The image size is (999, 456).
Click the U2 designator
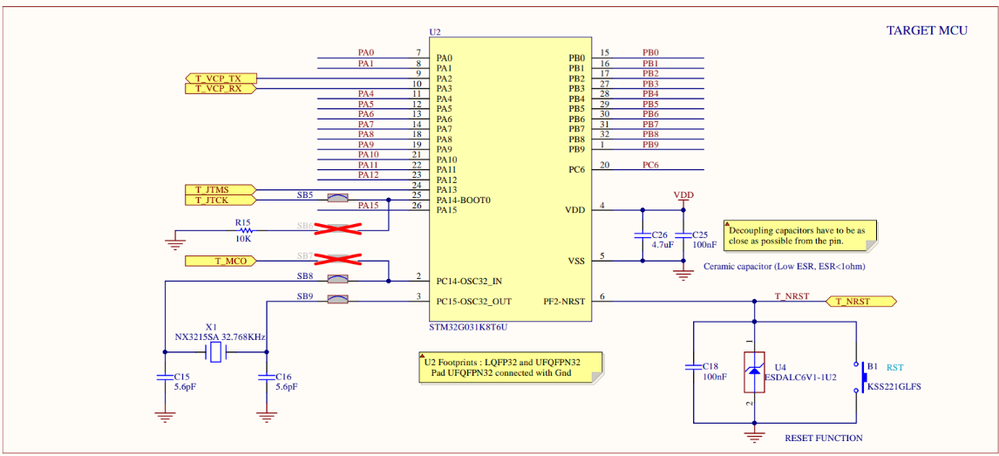(x=435, y=32)
